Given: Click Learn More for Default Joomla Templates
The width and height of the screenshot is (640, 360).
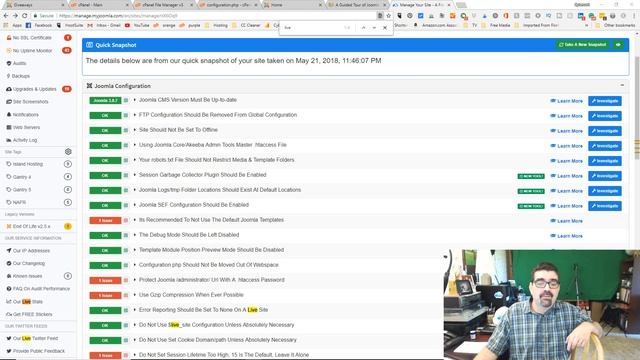Looking at the screenshot, I should [x=567, y=221].
